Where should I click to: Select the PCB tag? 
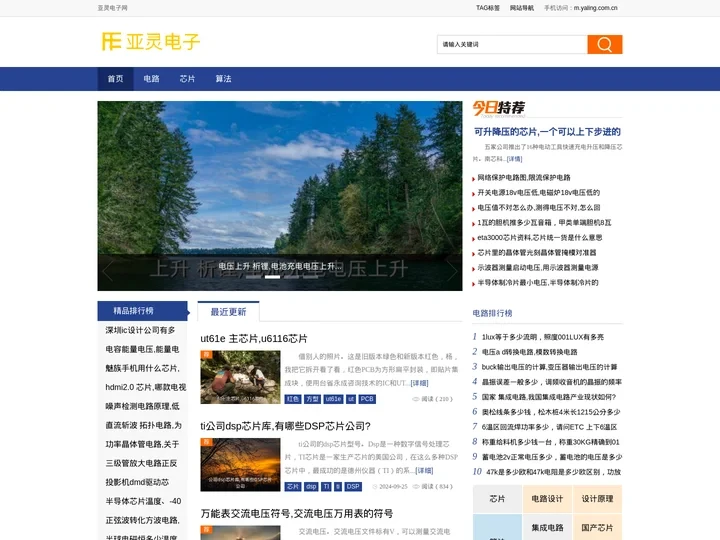point(367,399)
